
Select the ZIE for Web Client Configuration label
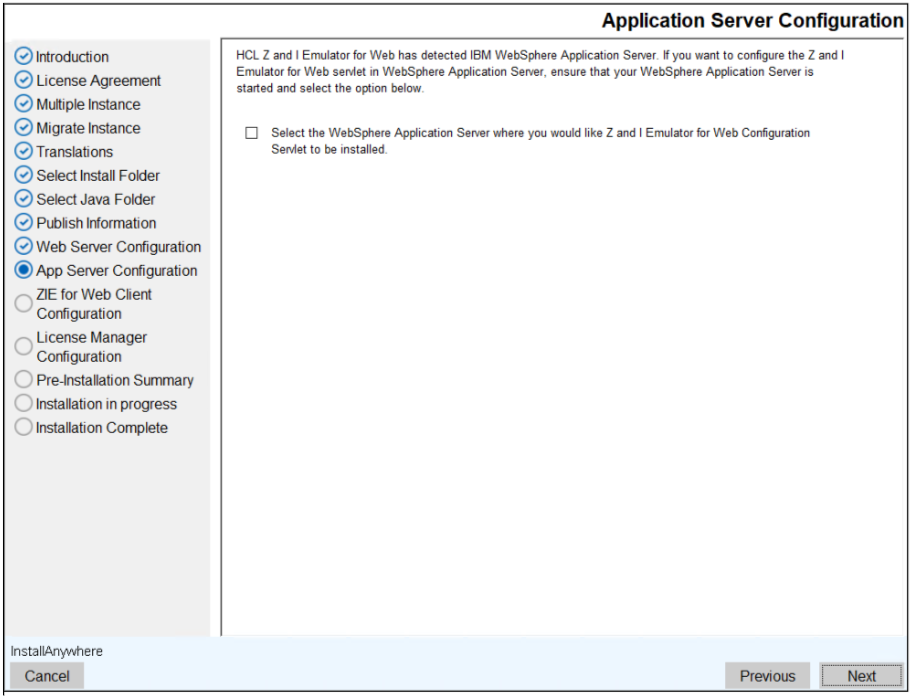pos(94,304)
